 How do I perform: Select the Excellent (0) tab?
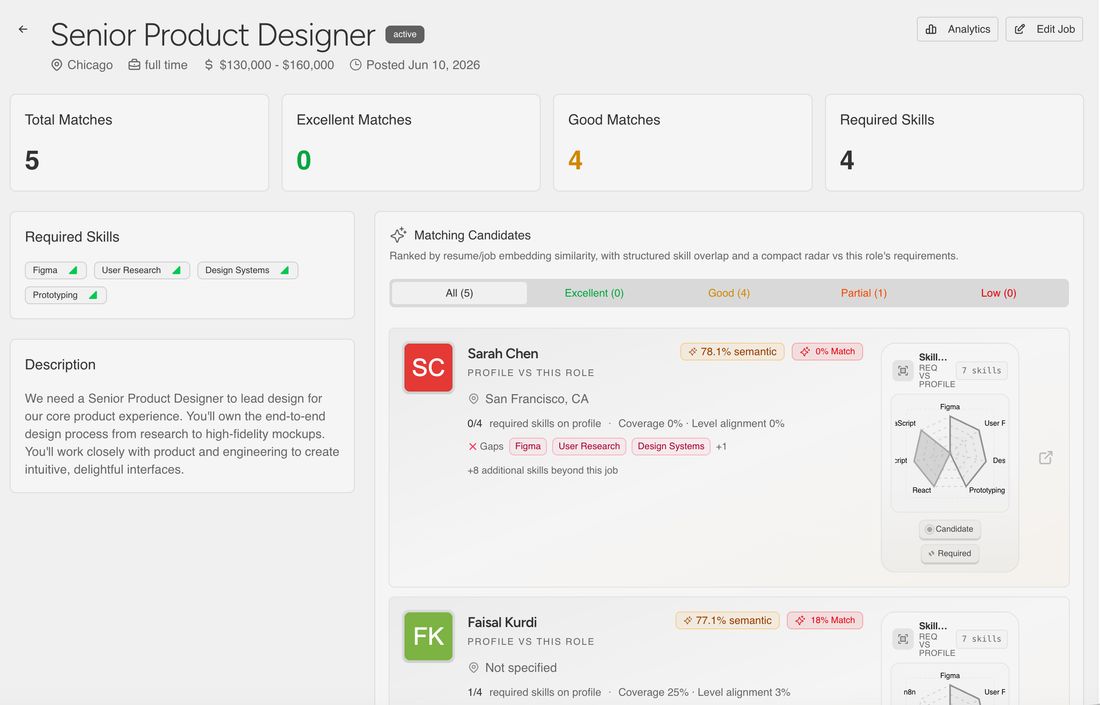click(594, 293)
